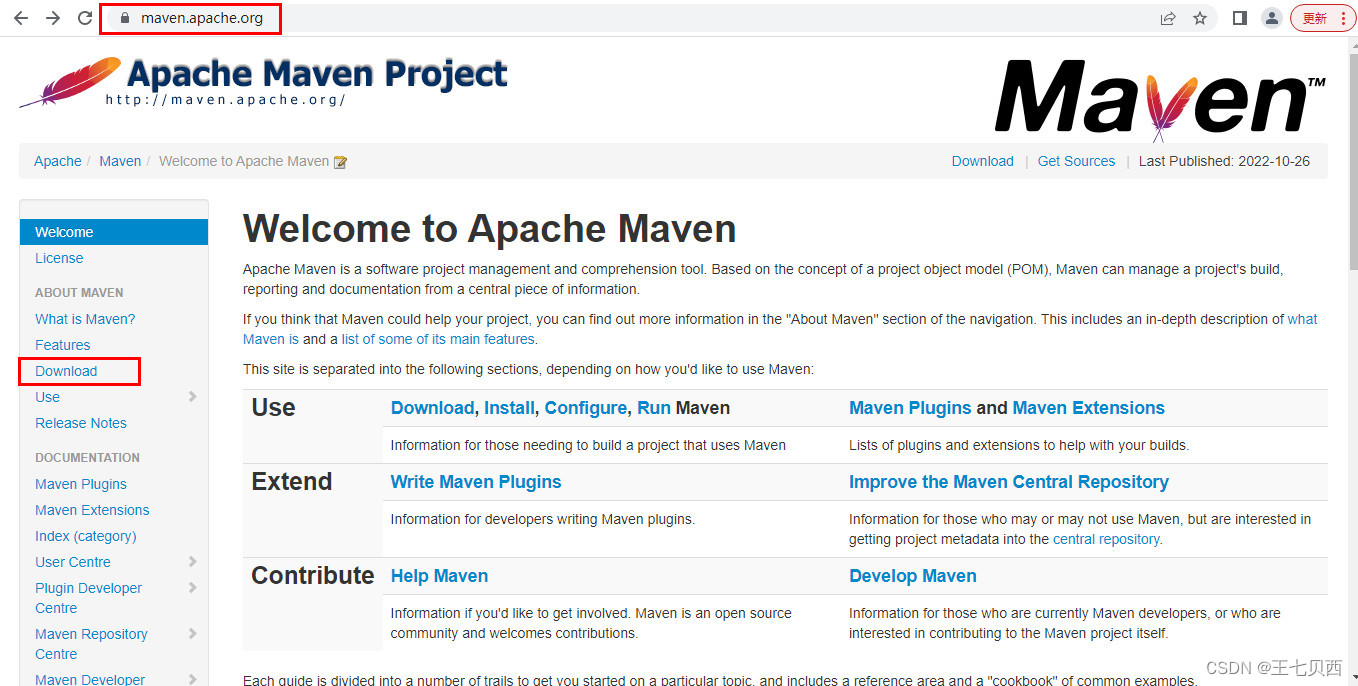
Task: Click the Develop Maven link
Action: pyautogui.click(x=913, y=576)
